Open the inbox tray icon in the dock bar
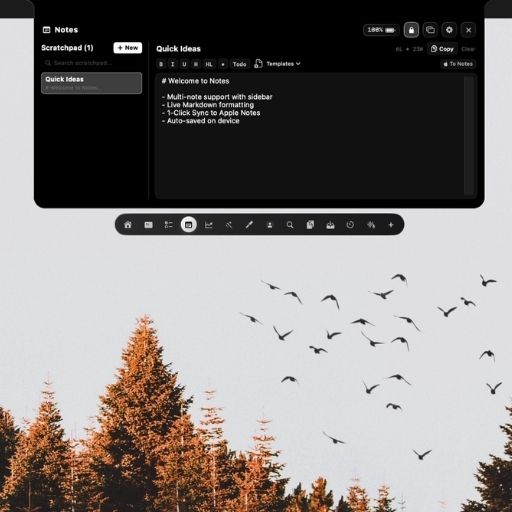The width and height of the screenshot is (512, 512). point(330,225)
